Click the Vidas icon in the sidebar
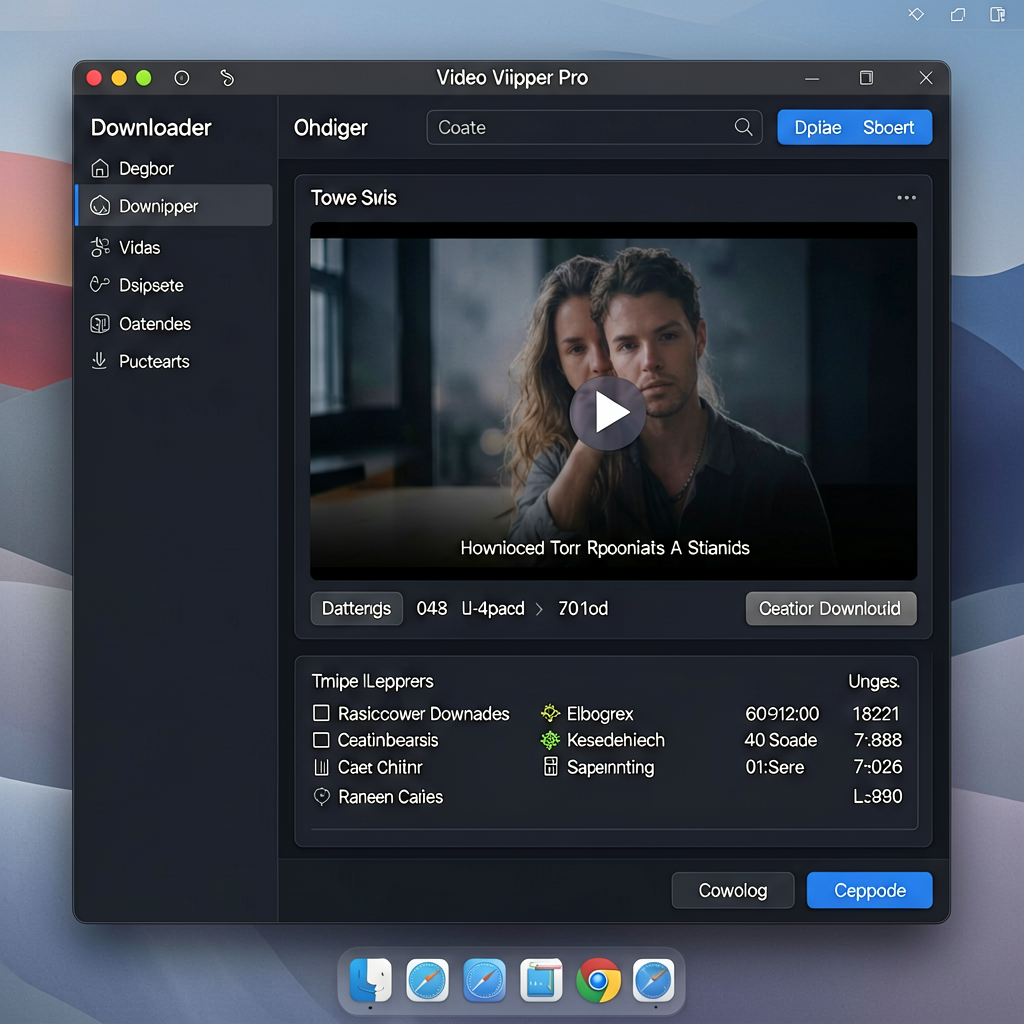Viewport: 1024px width, 1024px height. [100, 247]
